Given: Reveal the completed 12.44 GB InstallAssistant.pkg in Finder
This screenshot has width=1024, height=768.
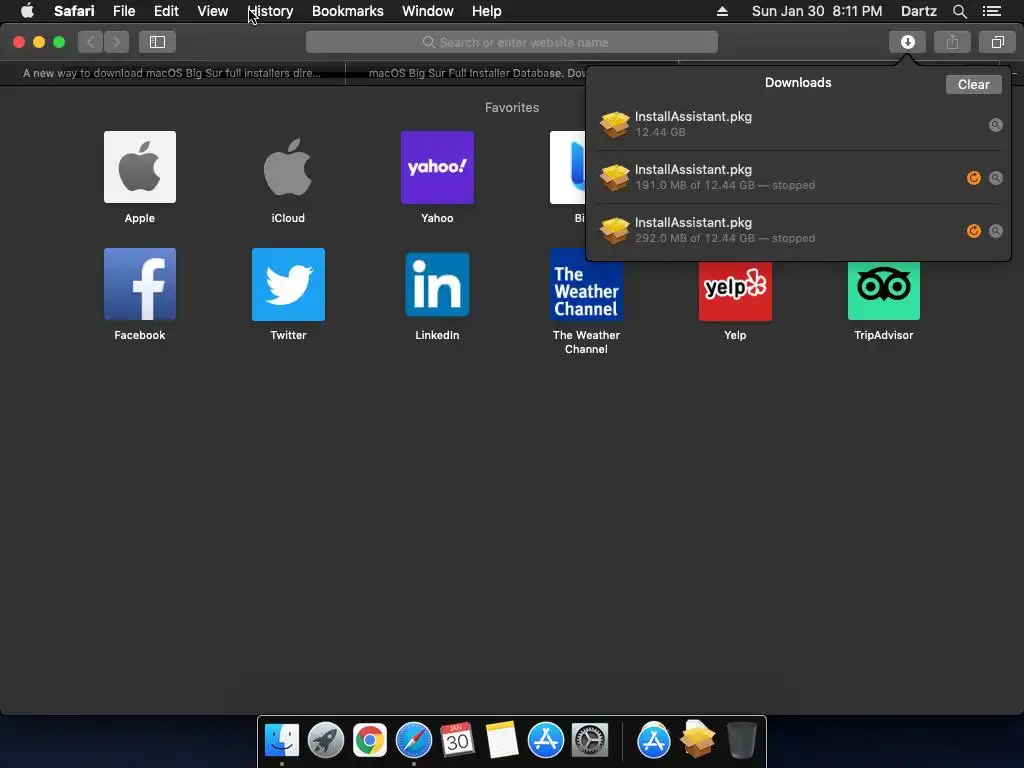Looking at the screenshot, I should pyautogui.click(x=995, y=125).
